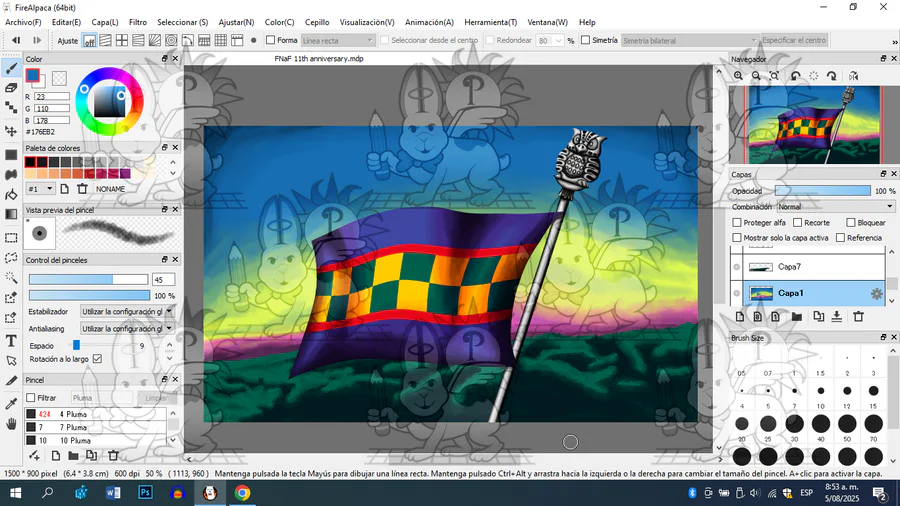Hide the Capa7 layer visibility
This screenshot has height=506, width=900.
tap(736, 267)
